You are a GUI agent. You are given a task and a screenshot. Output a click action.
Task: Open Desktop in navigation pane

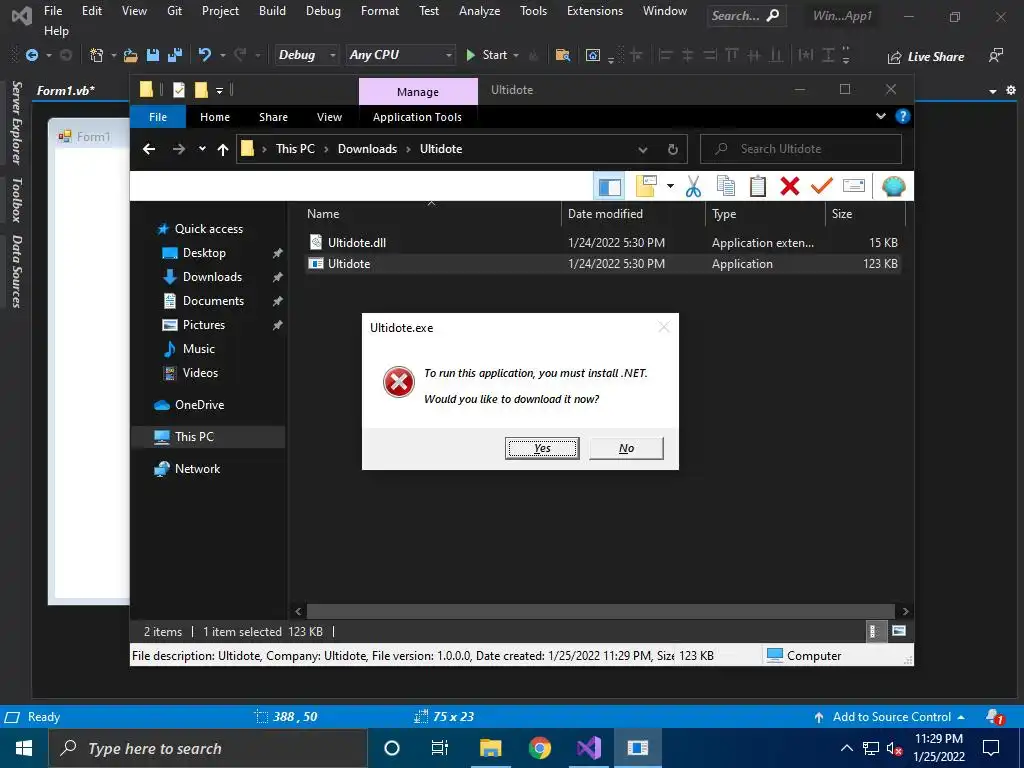click(x=204, y=253)
